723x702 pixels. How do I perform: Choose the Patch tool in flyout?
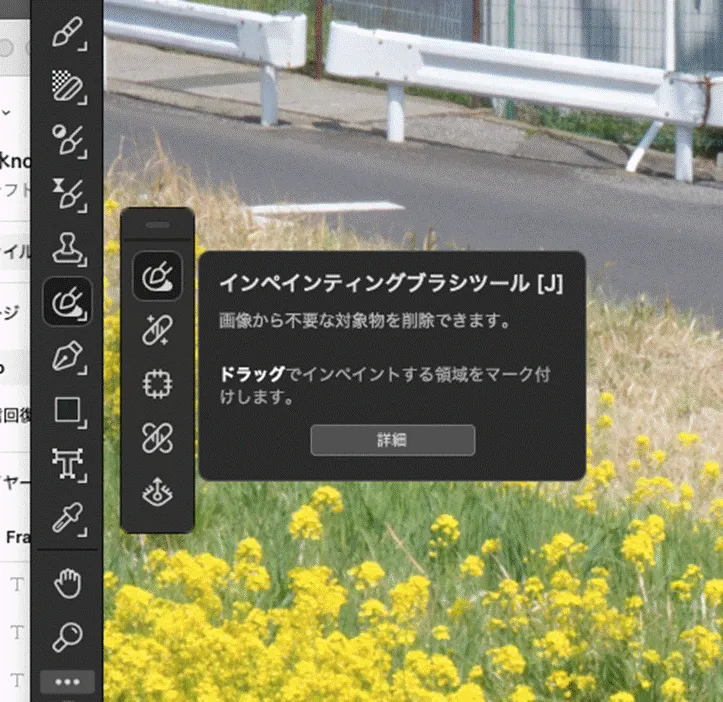point(157,384)
